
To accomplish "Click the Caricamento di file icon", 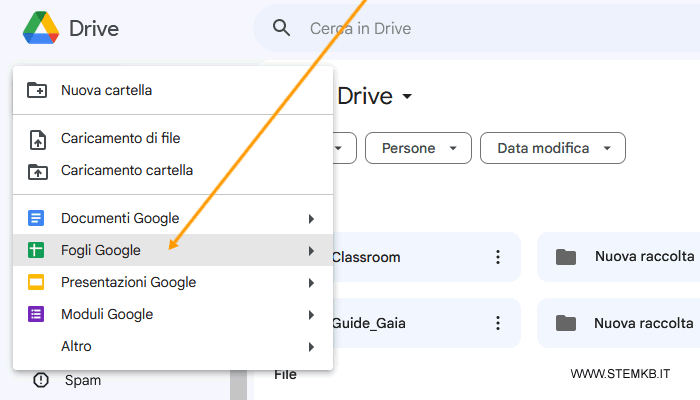I will coord(37,138).
